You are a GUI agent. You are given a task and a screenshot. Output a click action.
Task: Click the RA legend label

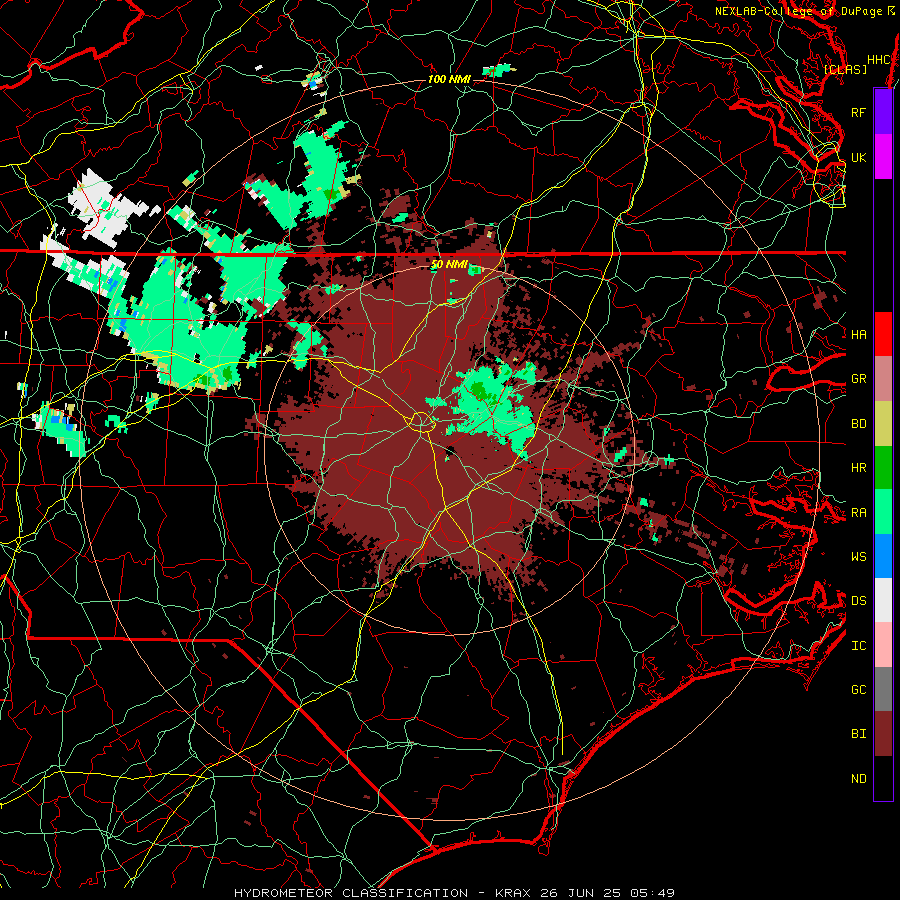pyautogui.click(x=858, y=513)
